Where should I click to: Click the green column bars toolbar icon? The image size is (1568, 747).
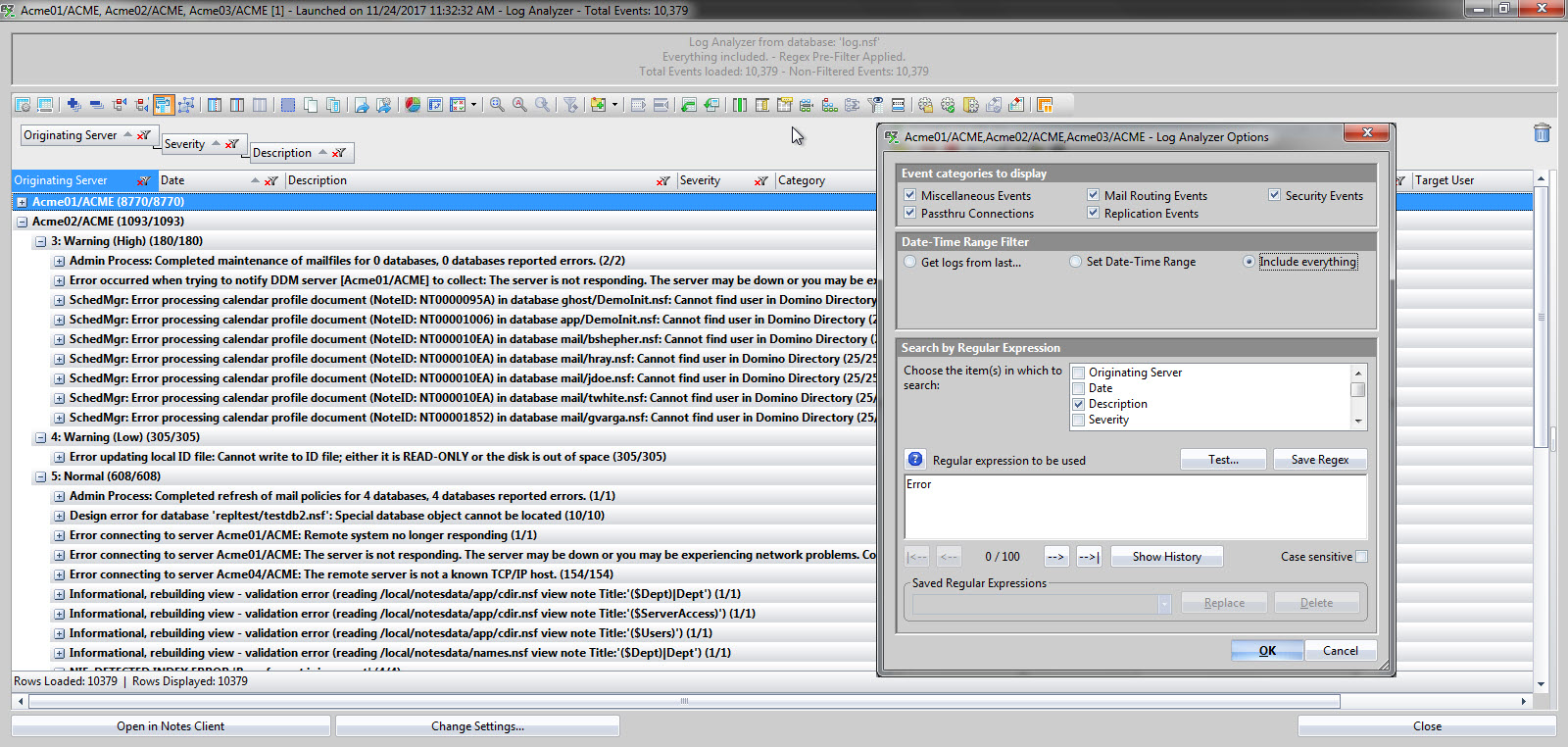[x=739, y=105]
